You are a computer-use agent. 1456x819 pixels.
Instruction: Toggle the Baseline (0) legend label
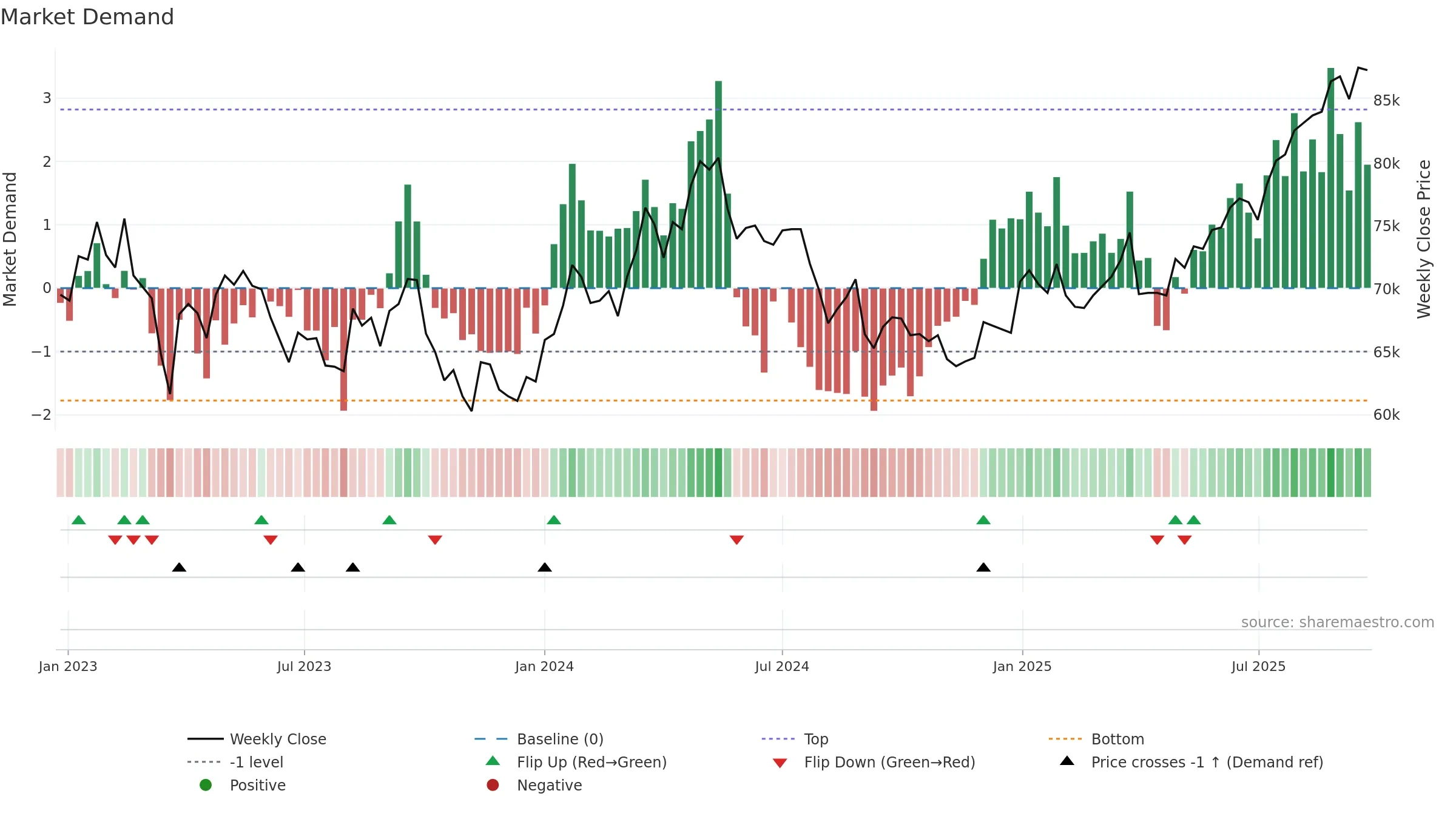560,739
